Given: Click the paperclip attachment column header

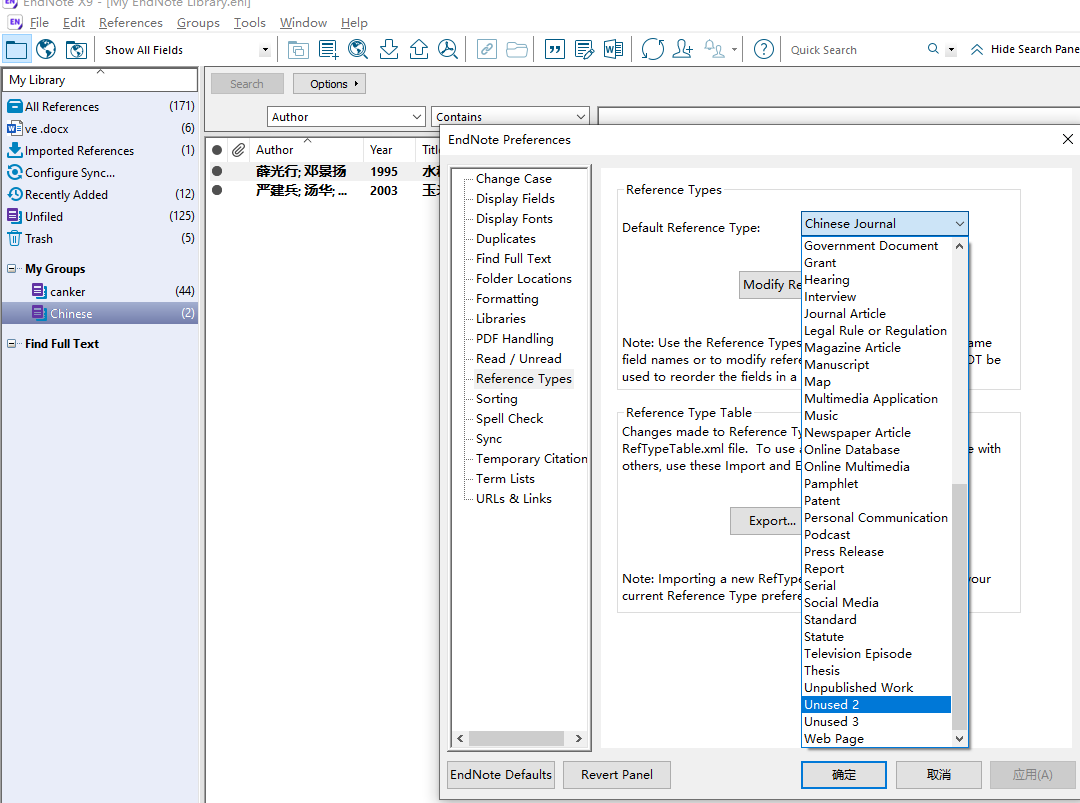Looking at the screenshot, I should (238, 149).
